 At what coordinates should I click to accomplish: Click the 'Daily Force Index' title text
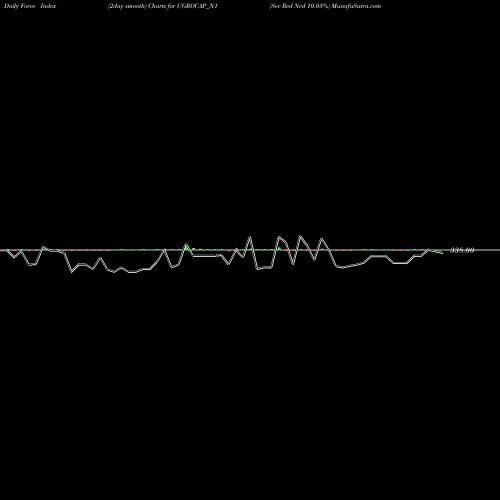[30, 6]
